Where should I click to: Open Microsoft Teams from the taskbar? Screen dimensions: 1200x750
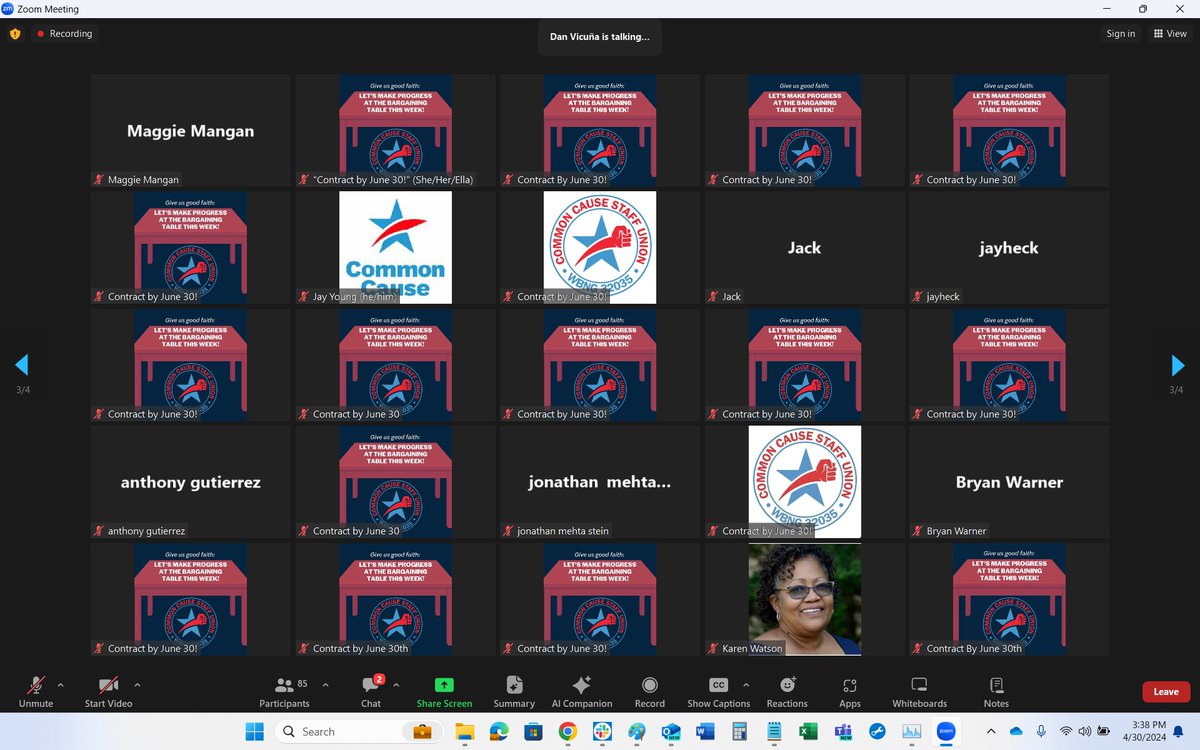842,731
